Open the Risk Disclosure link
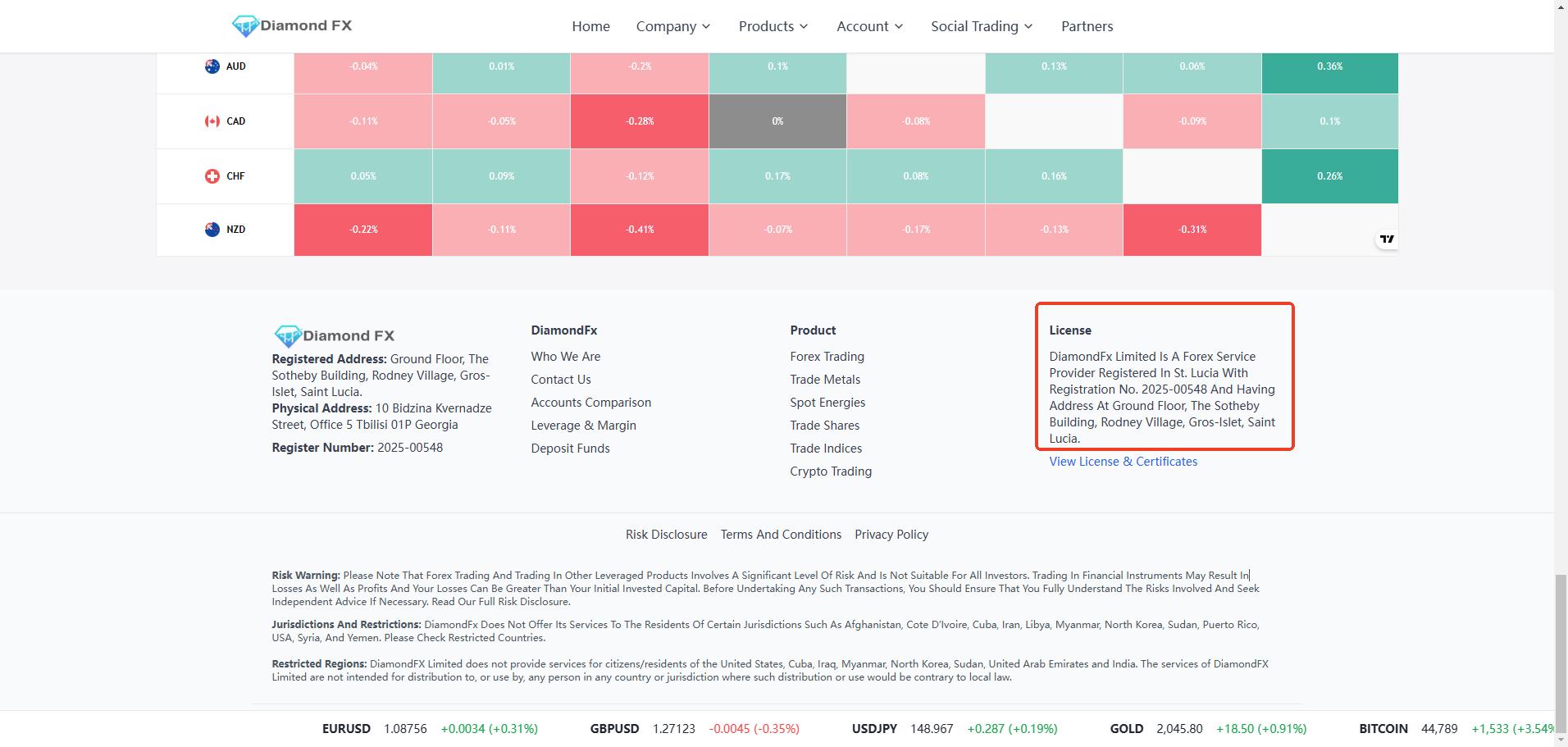This screenshot has width=1568, height=747. pyautogui.click(x=666, y=535)
